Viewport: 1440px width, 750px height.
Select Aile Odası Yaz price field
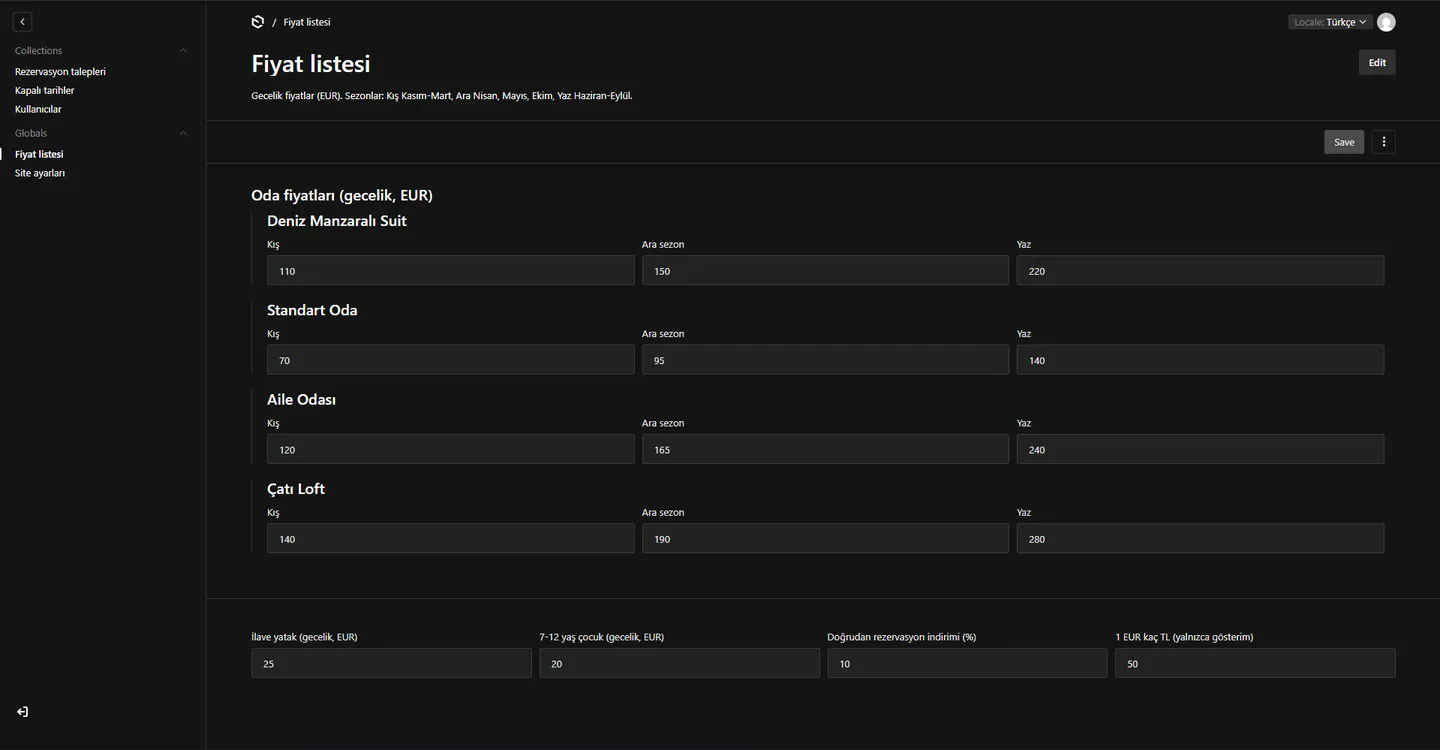[1200, 449]
